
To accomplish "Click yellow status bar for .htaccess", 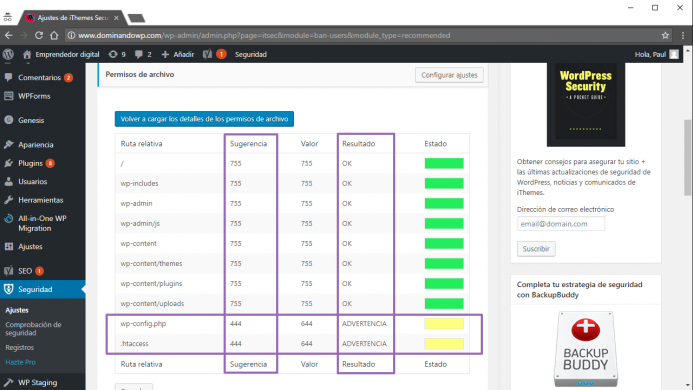I will (x=444, y=344).
